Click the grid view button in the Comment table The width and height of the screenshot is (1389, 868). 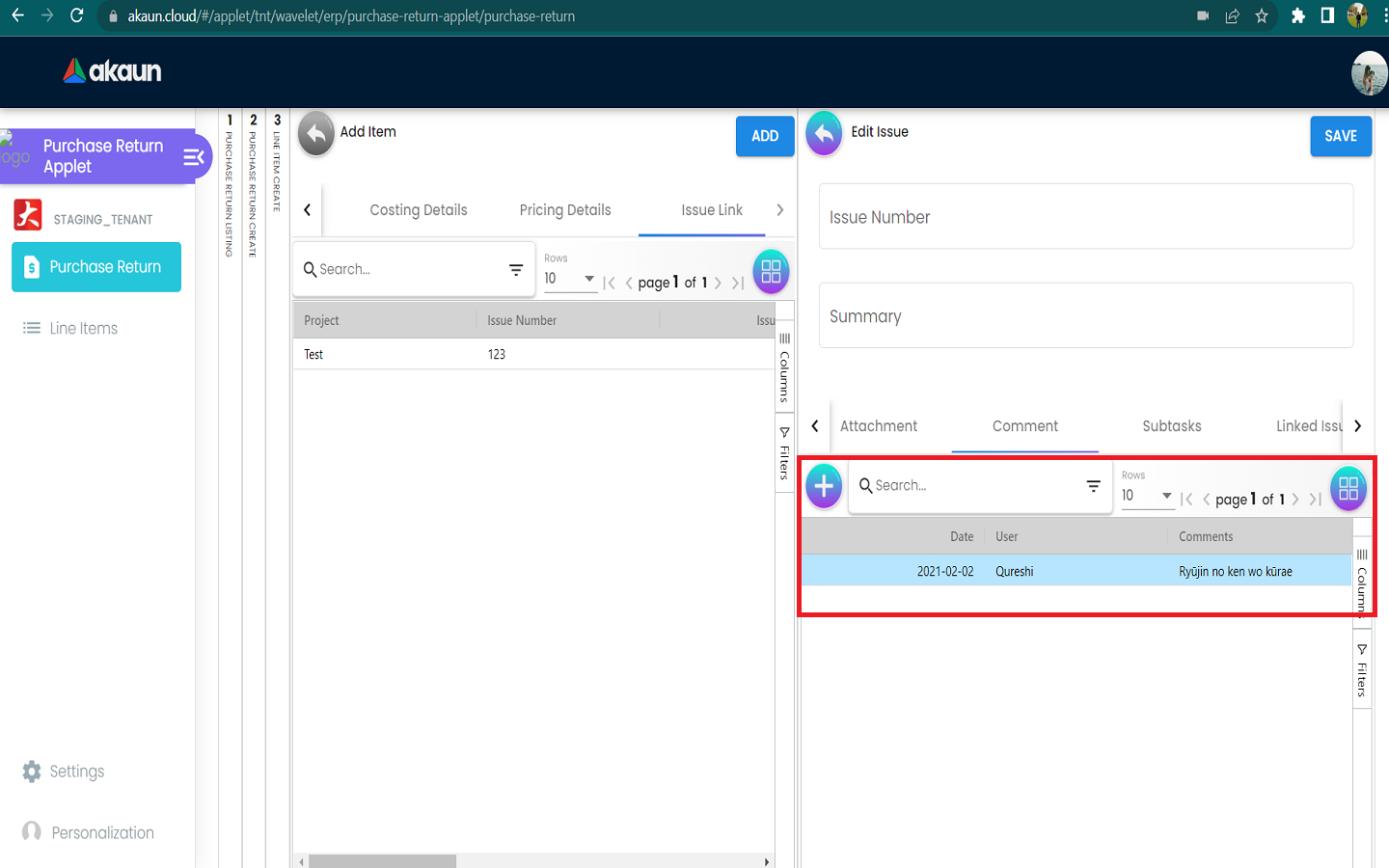pos(1348,489)
